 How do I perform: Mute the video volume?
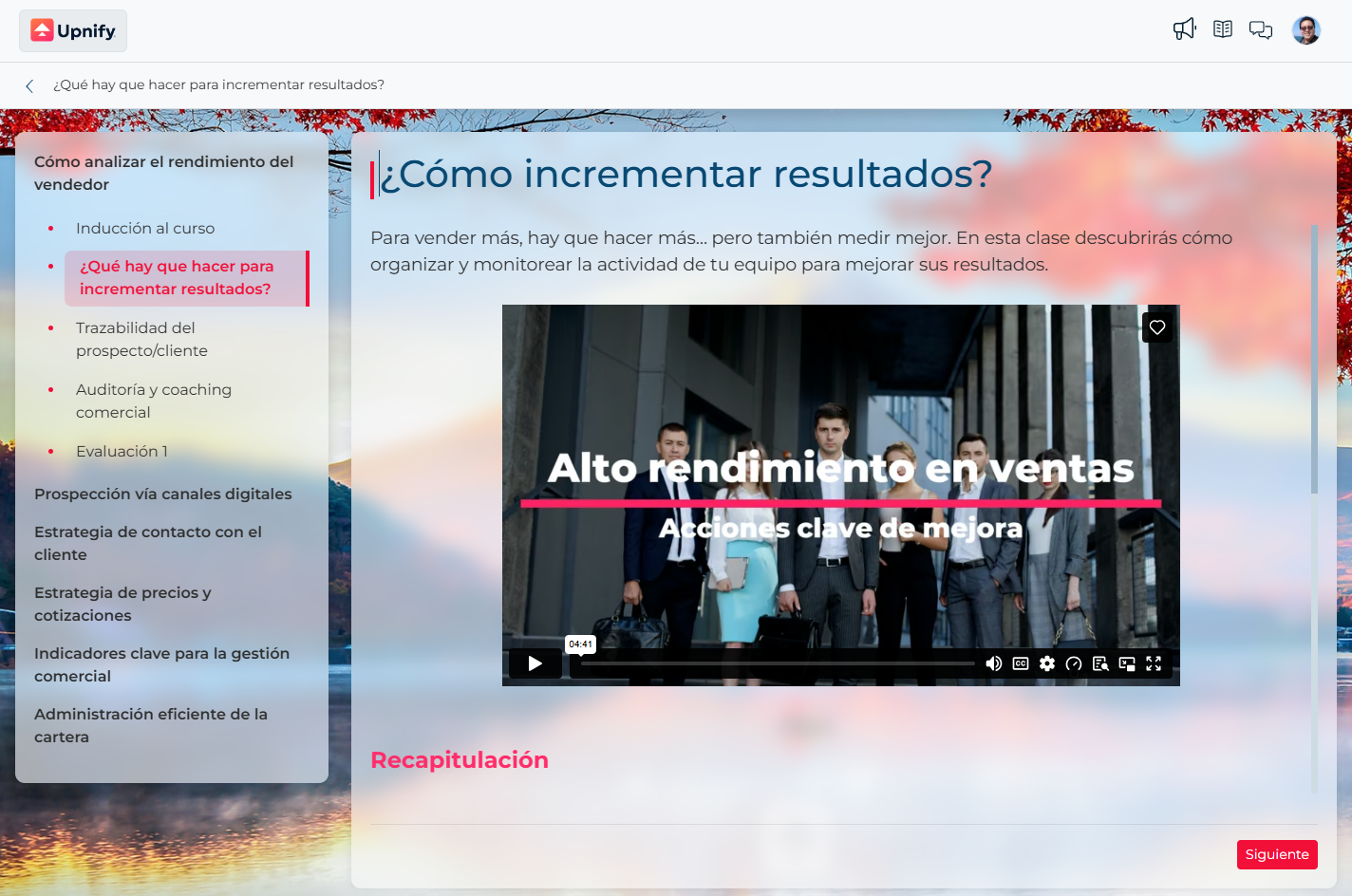click(x=994, y=663)
